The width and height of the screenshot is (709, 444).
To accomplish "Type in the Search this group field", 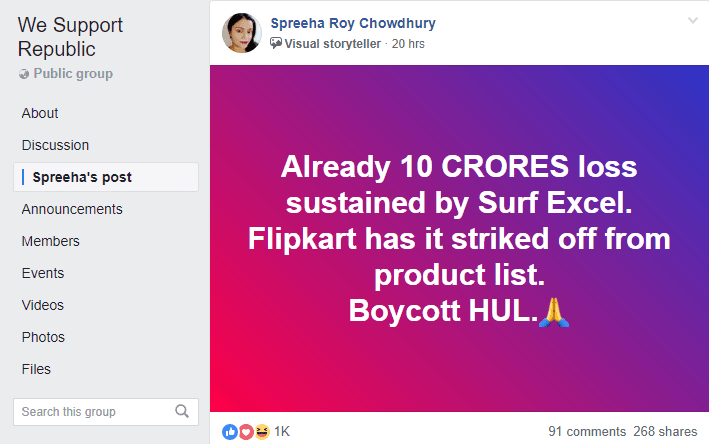I will (92, 411).
